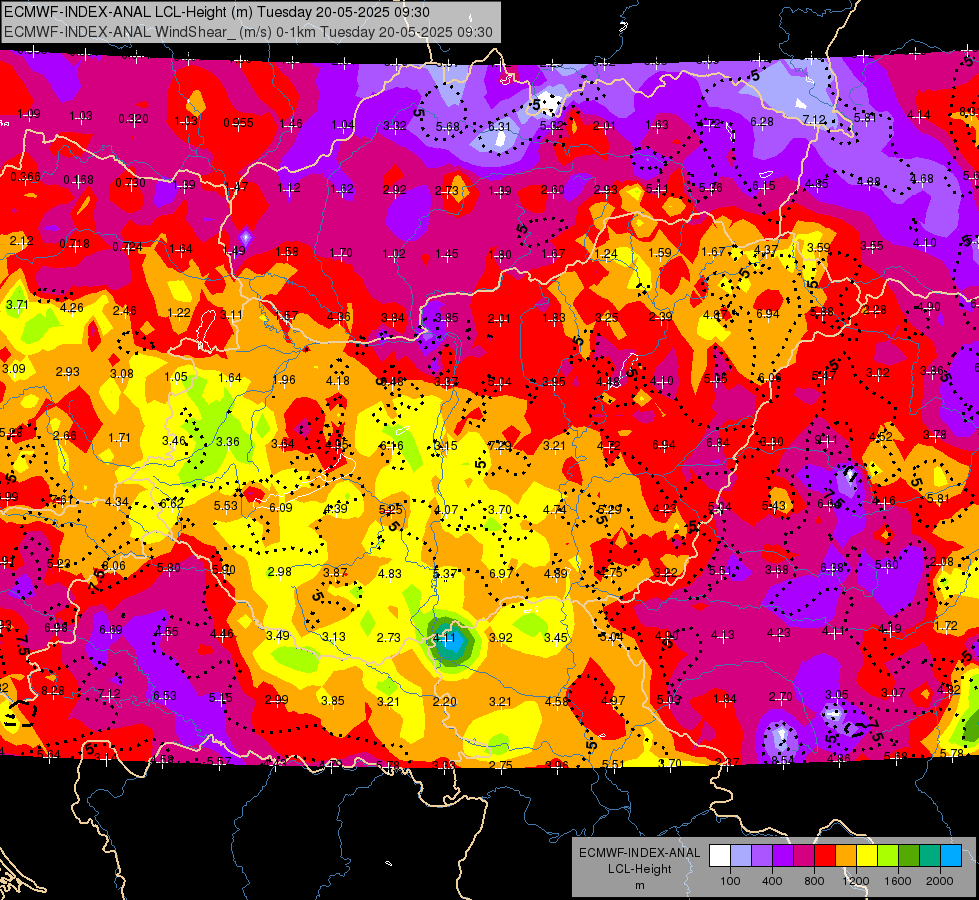The image size is (979, 900).
Task: Click the legend label '1600'
Action: 898,881
